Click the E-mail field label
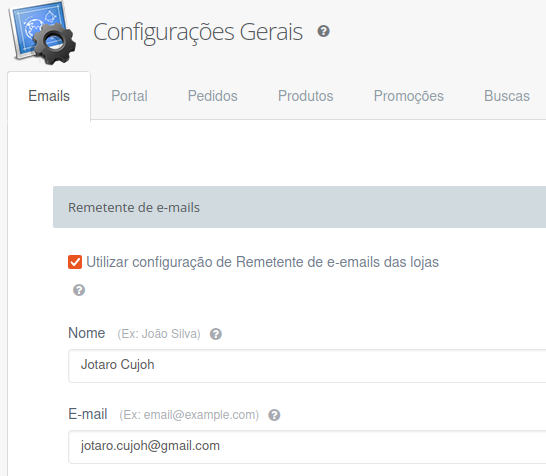Image resolution: width=546 pixels, height=476 pixels. pos(88,414)
